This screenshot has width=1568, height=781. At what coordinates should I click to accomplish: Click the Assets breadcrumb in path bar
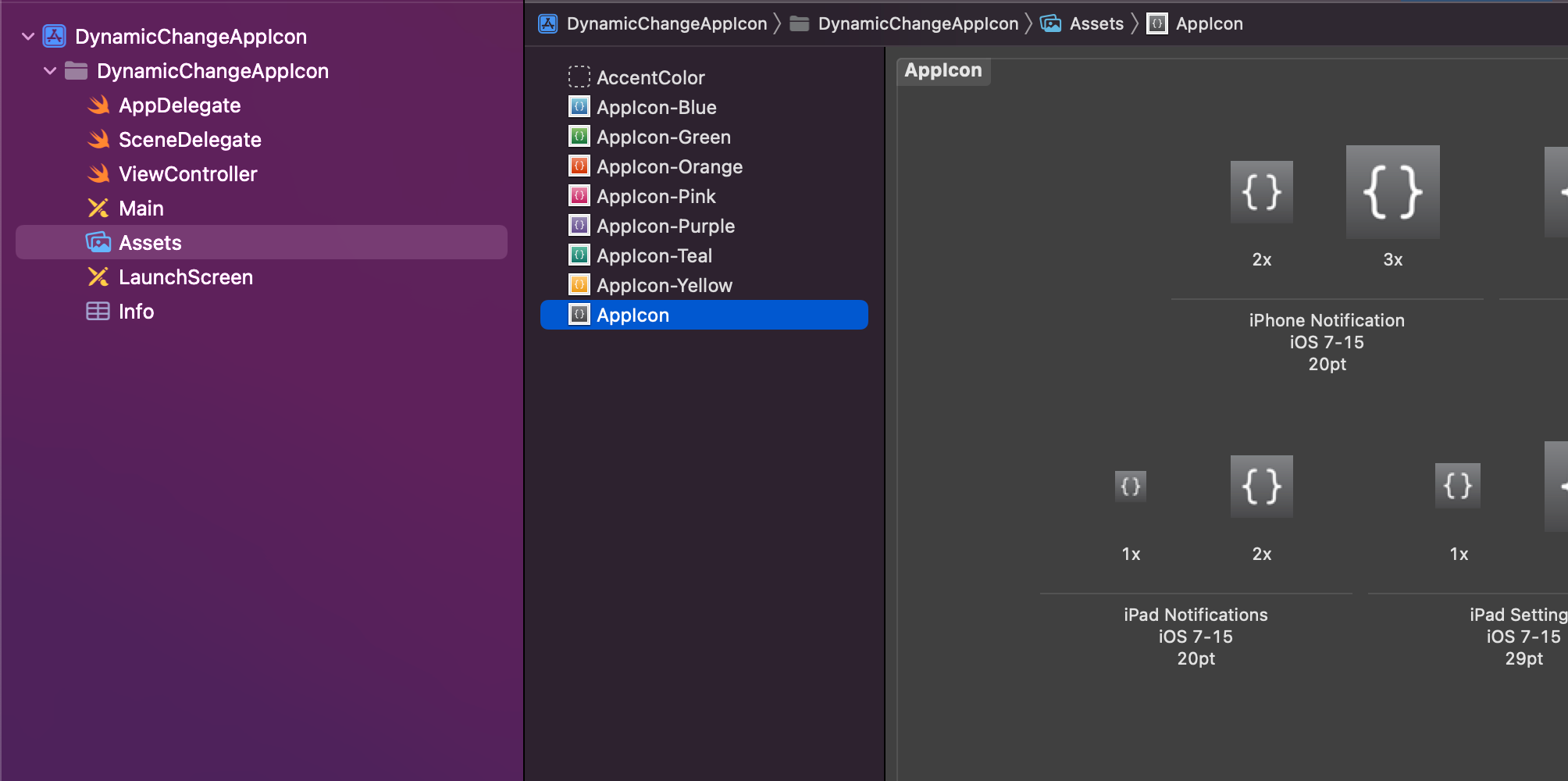click(1095, 23)
